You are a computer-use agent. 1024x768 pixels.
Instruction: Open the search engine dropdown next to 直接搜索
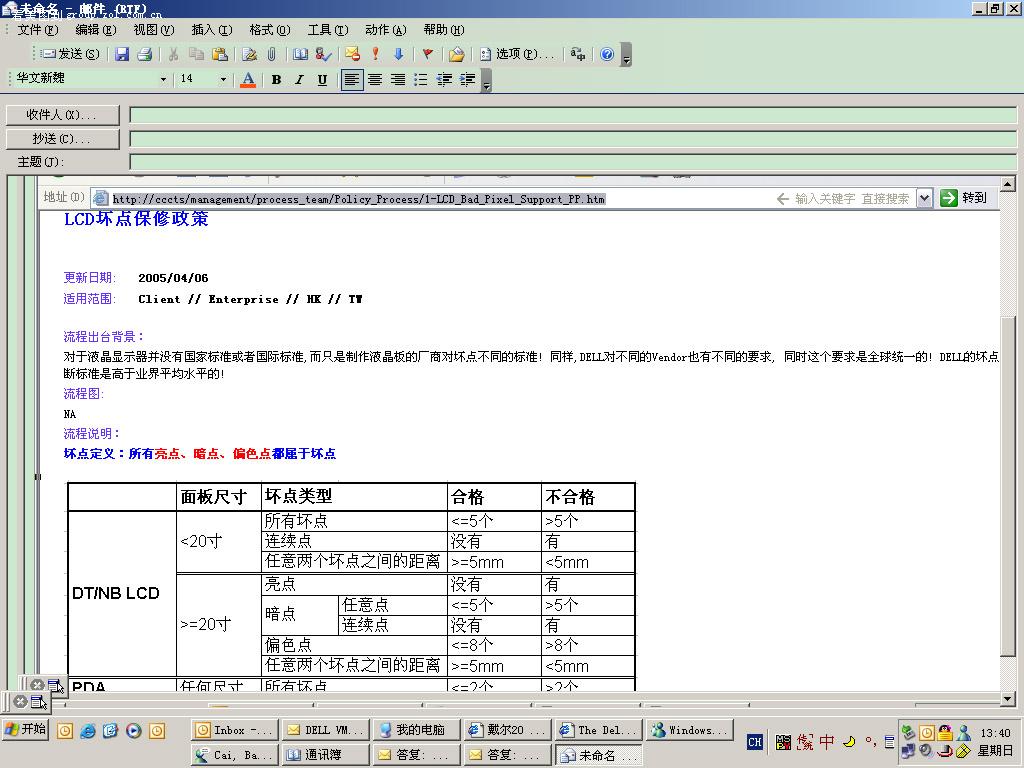pos(924,198)
